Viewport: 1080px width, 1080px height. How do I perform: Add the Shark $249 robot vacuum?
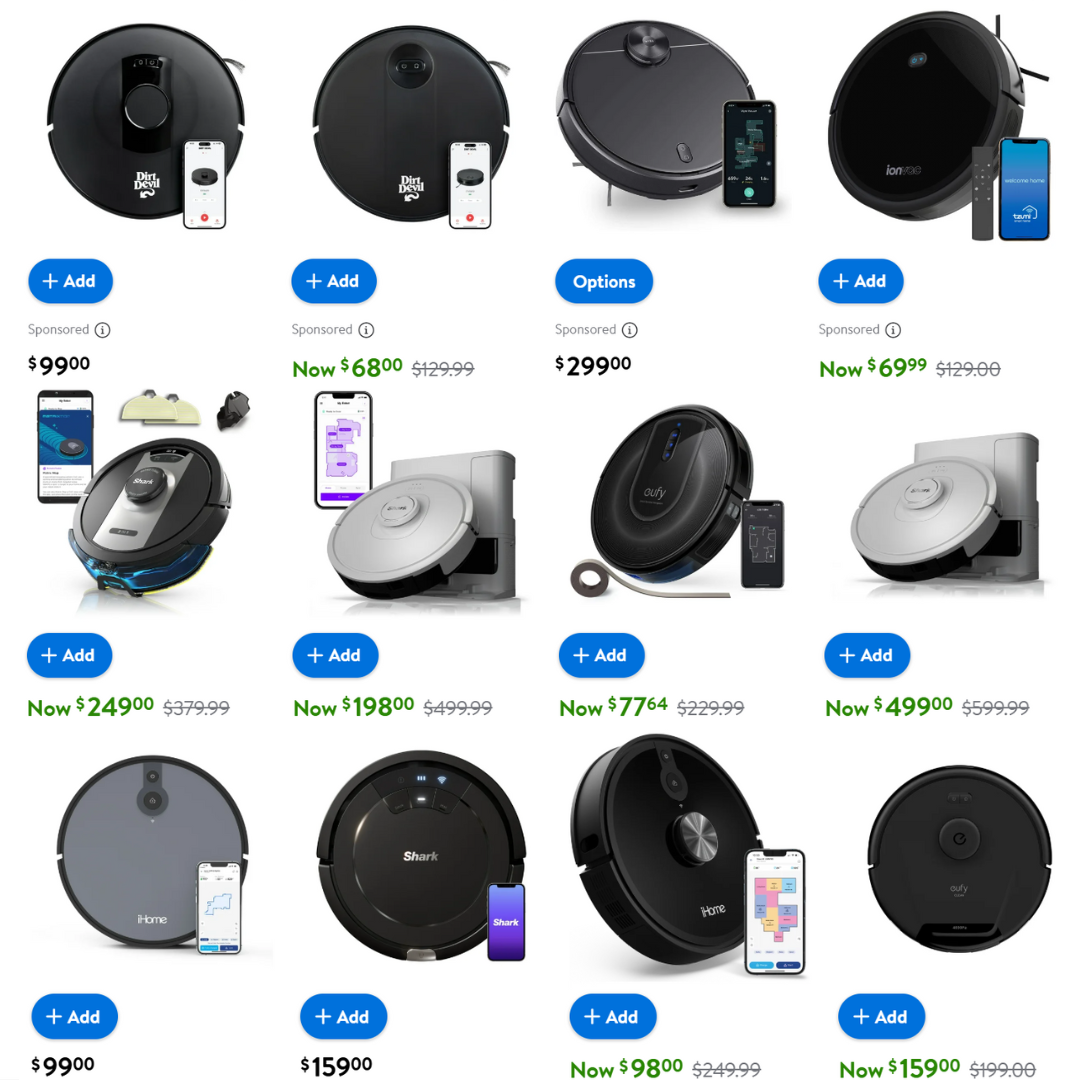point(70,655)
